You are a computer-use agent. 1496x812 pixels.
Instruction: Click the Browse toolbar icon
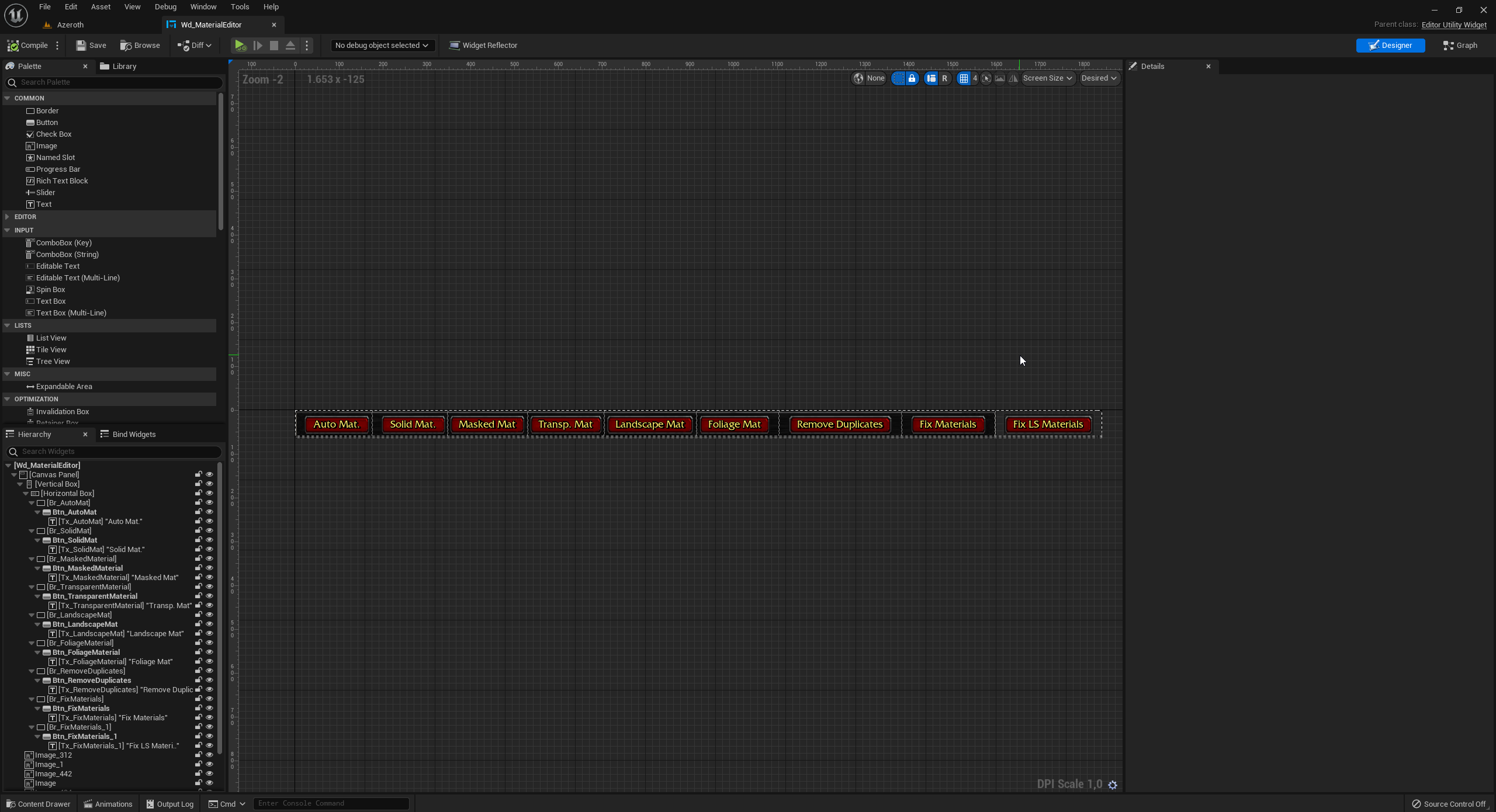[126, 46]
